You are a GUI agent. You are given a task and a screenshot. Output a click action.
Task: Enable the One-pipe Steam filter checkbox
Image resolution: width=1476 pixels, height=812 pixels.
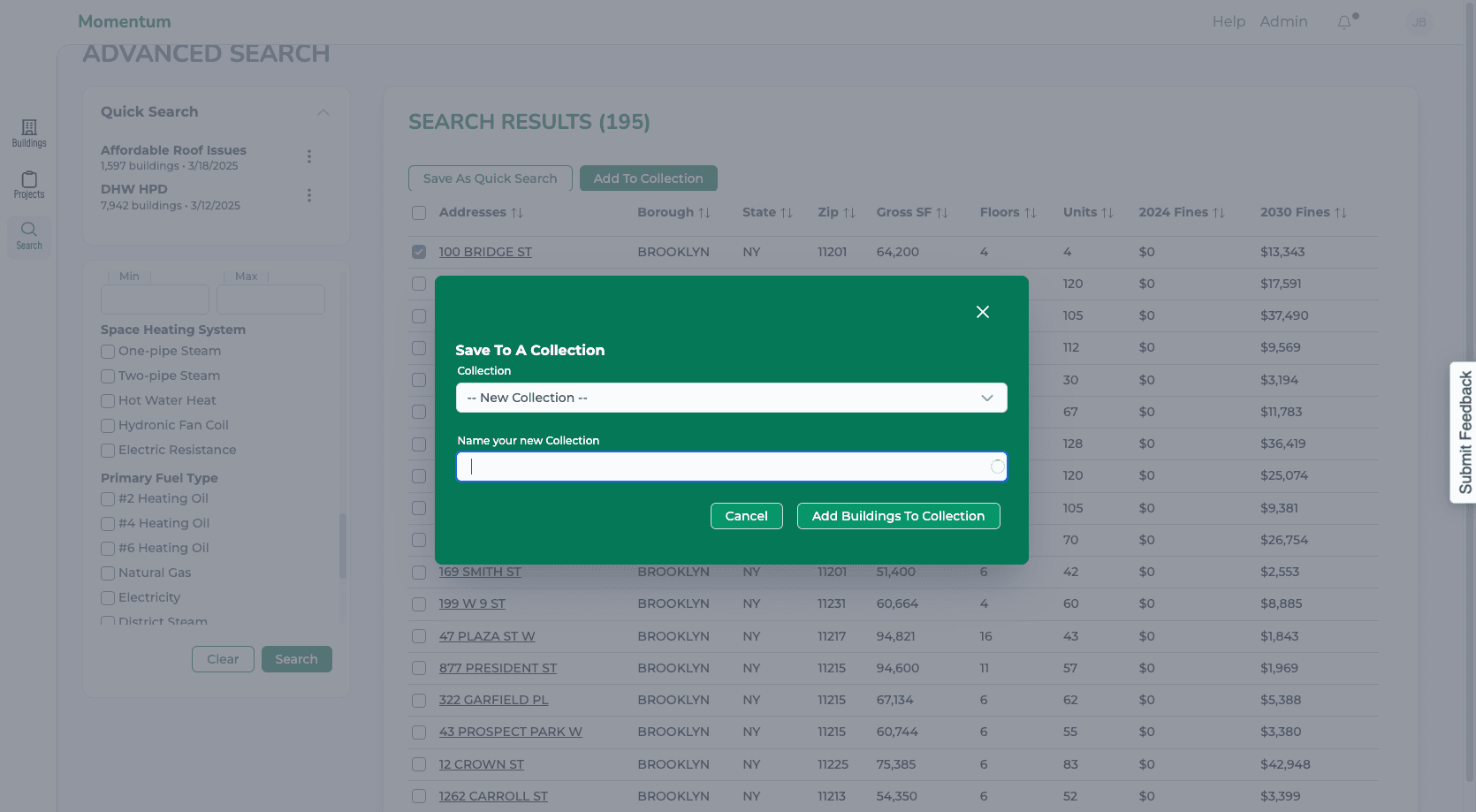pos(108,352)
